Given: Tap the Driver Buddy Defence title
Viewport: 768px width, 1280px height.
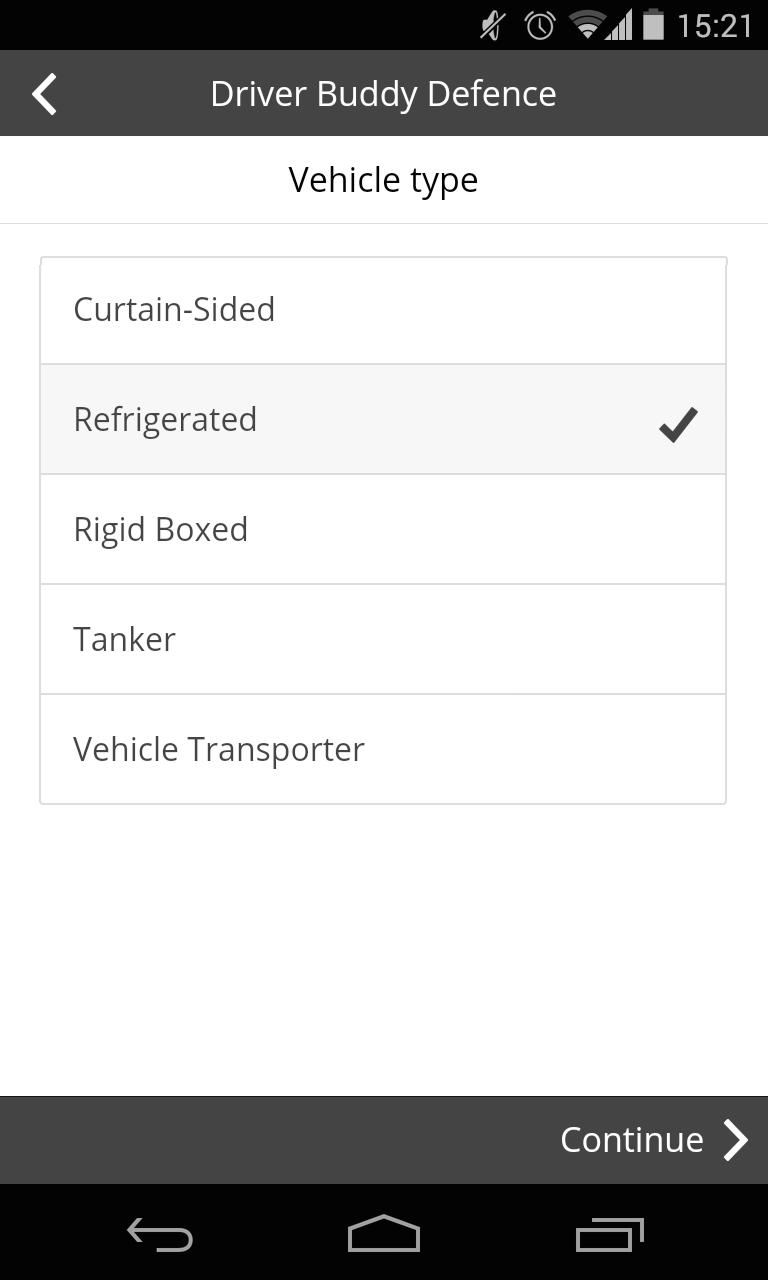Looking at the screenshot, I should 383,93.
